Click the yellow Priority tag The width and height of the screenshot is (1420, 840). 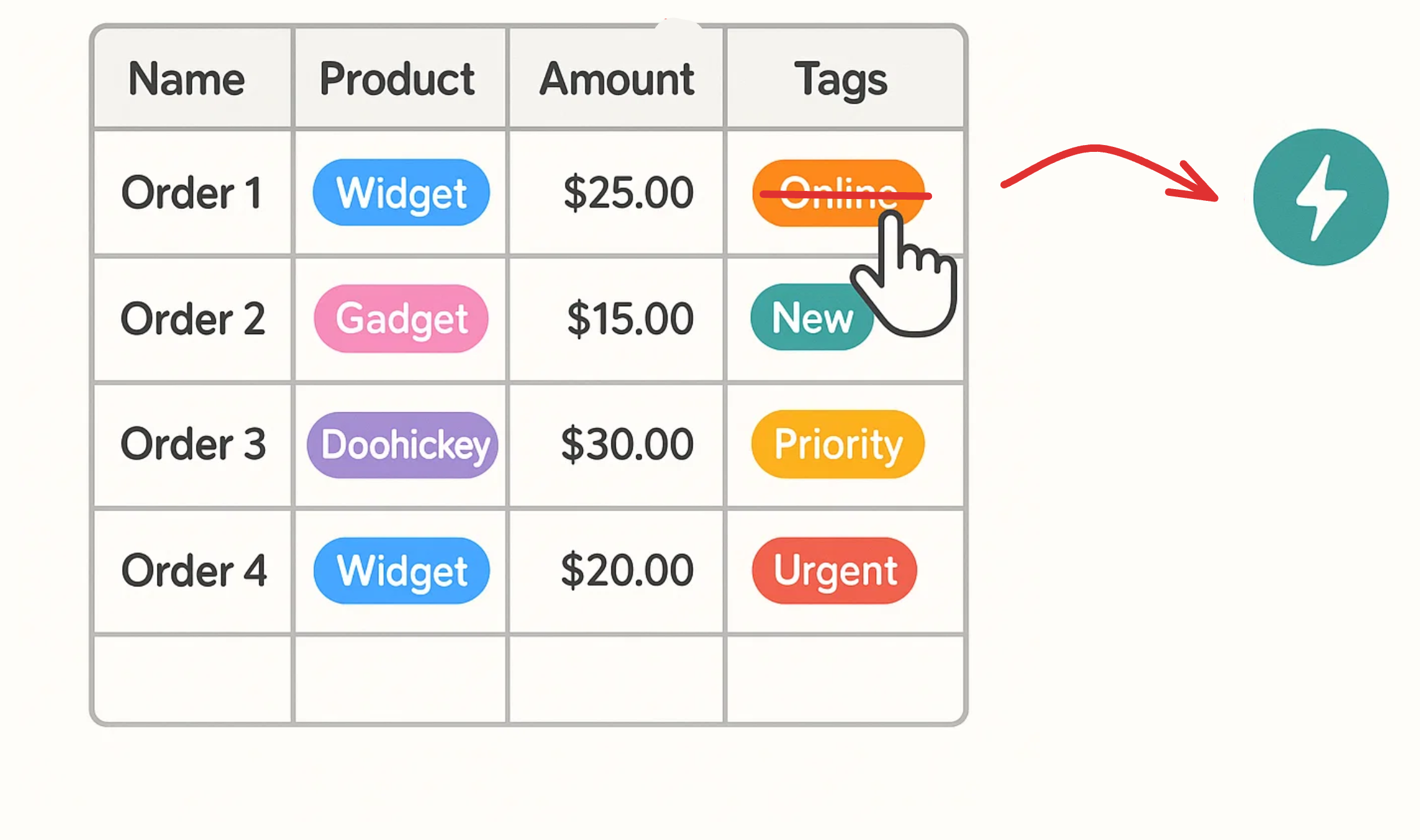[838, 444]
